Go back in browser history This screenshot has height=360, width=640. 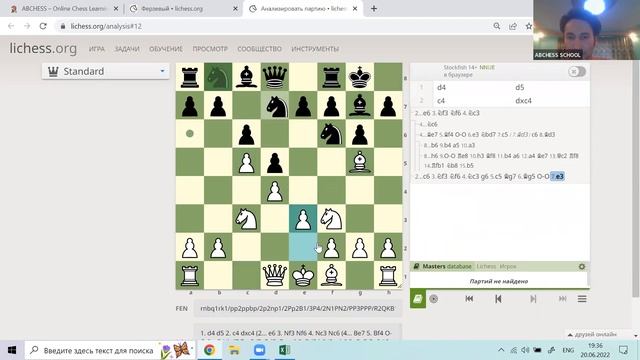11,26
